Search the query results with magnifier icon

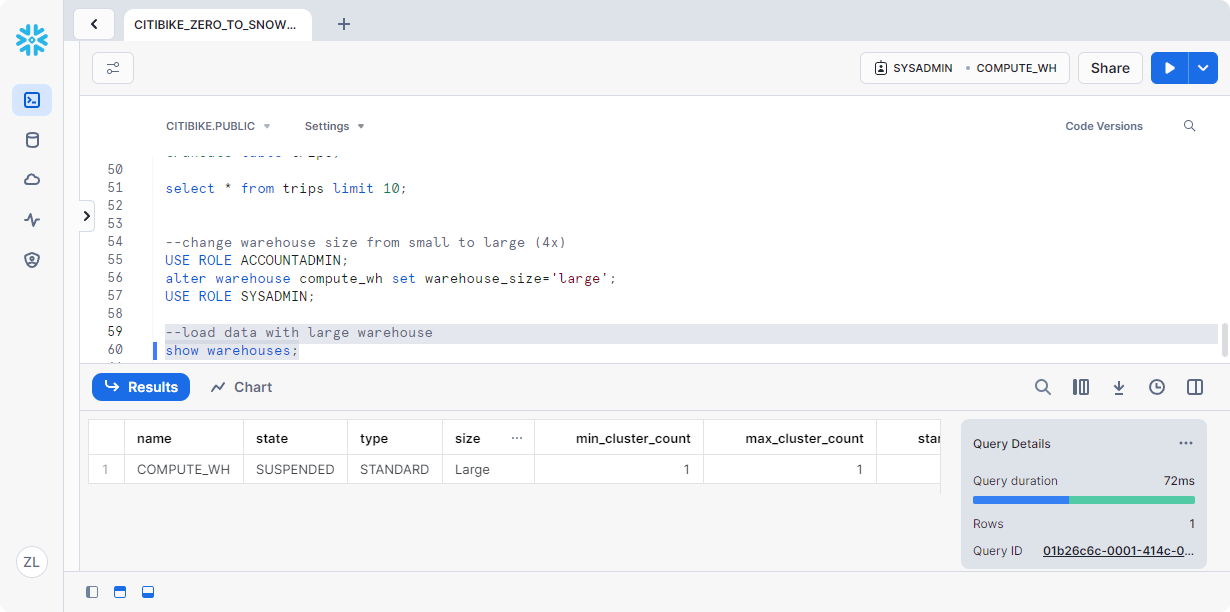tap(1043, 387)
